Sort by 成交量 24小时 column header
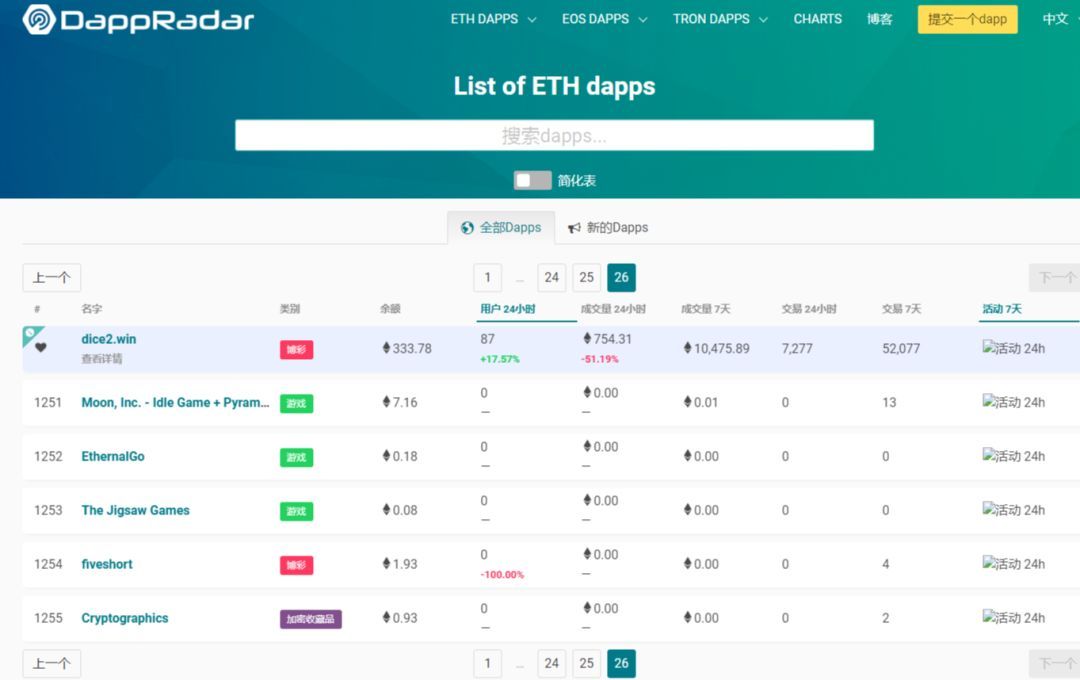 point(613,309)
